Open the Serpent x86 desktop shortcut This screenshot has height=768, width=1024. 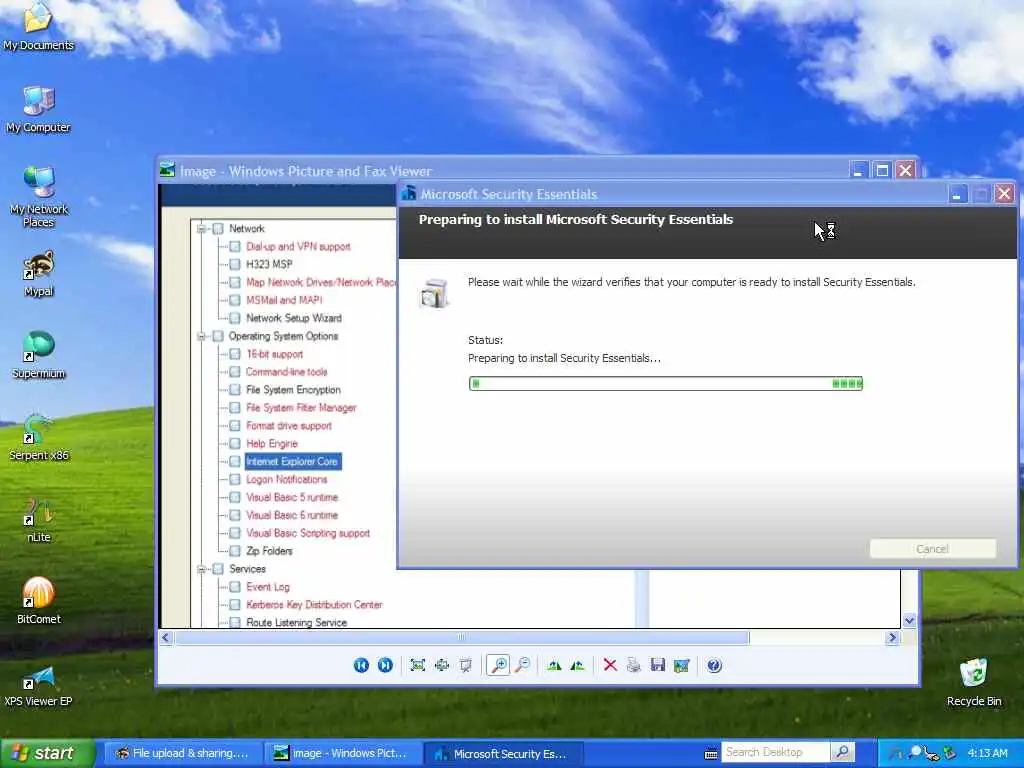(x=39, y=438)
